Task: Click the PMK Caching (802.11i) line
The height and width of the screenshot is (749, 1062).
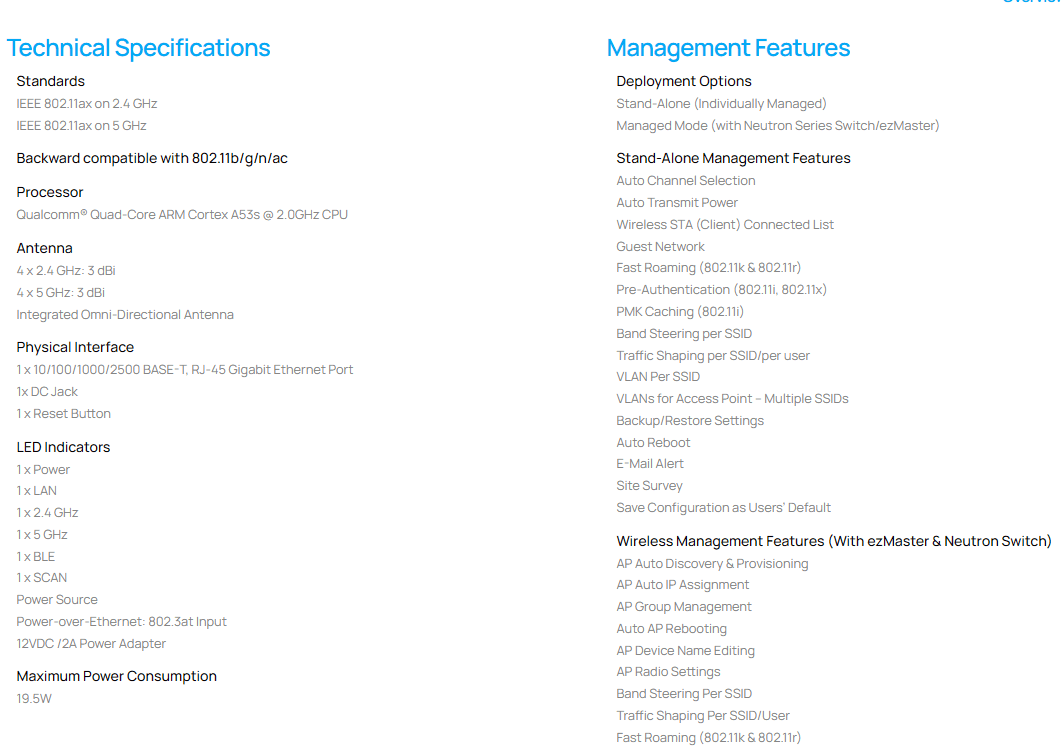Action: click(680, 312)
